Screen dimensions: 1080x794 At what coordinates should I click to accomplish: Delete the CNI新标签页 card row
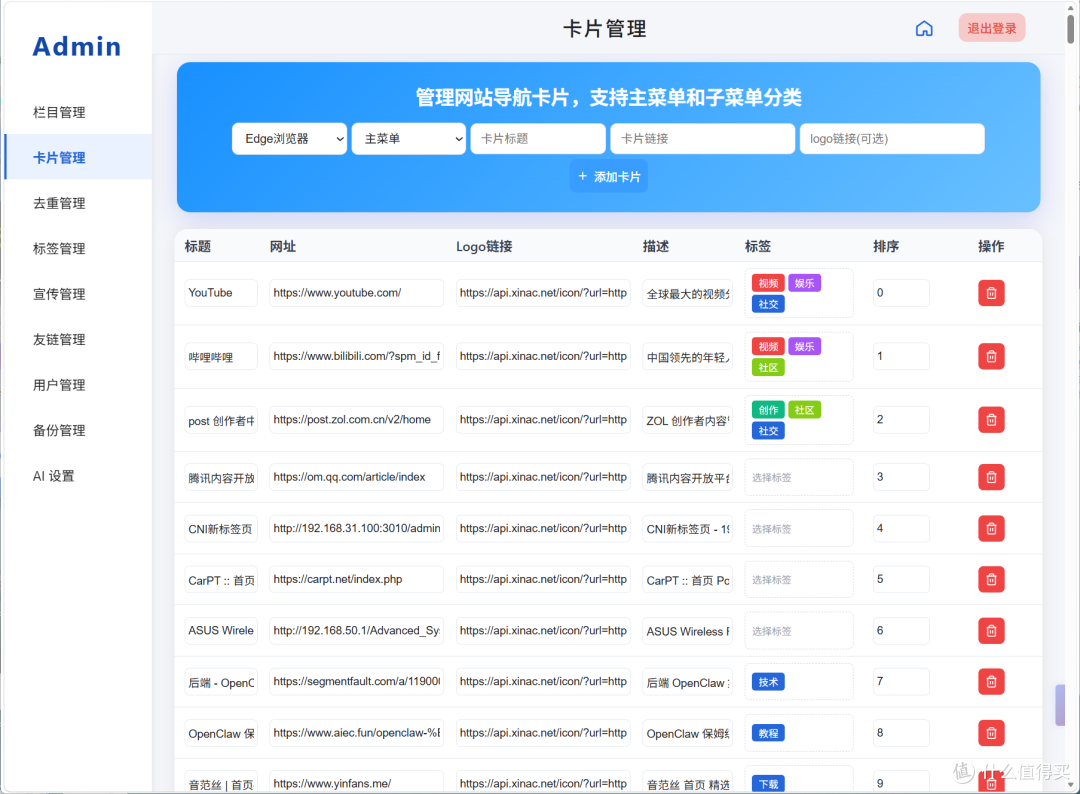point(991,528)
